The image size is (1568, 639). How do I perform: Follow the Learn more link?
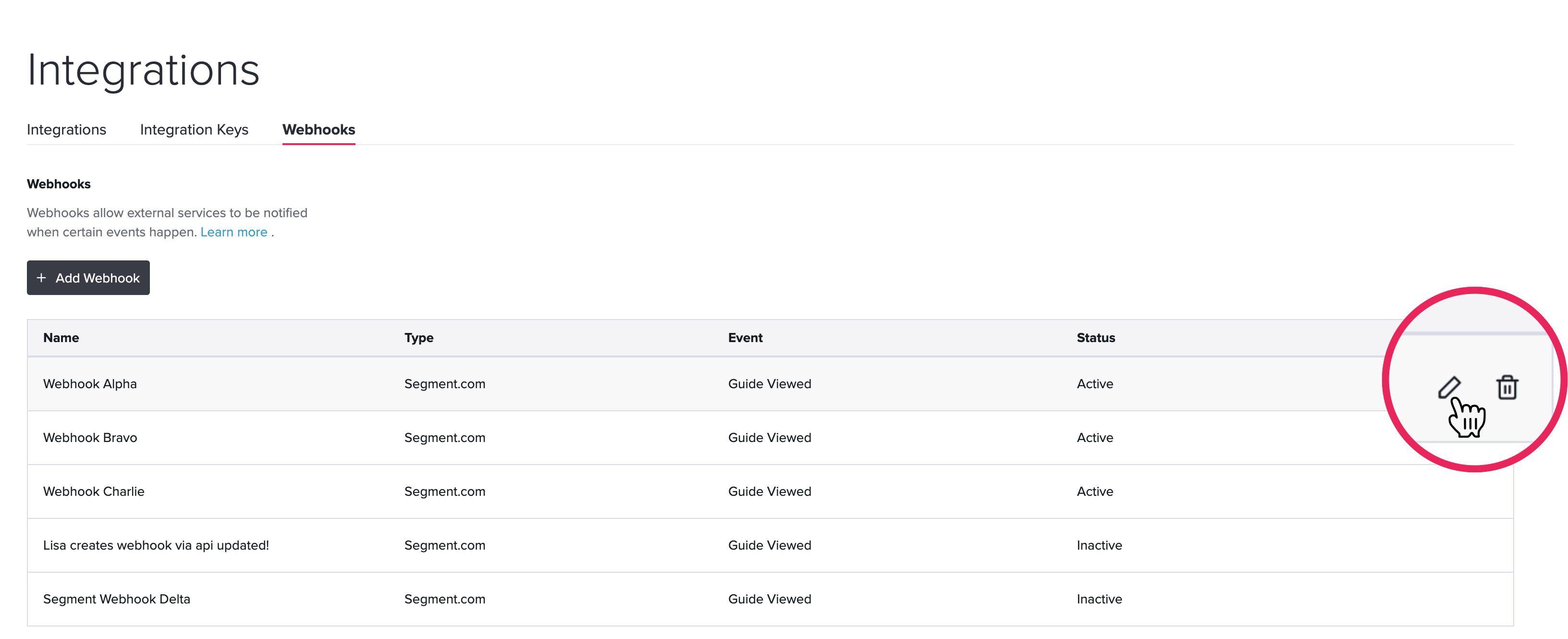234,233
